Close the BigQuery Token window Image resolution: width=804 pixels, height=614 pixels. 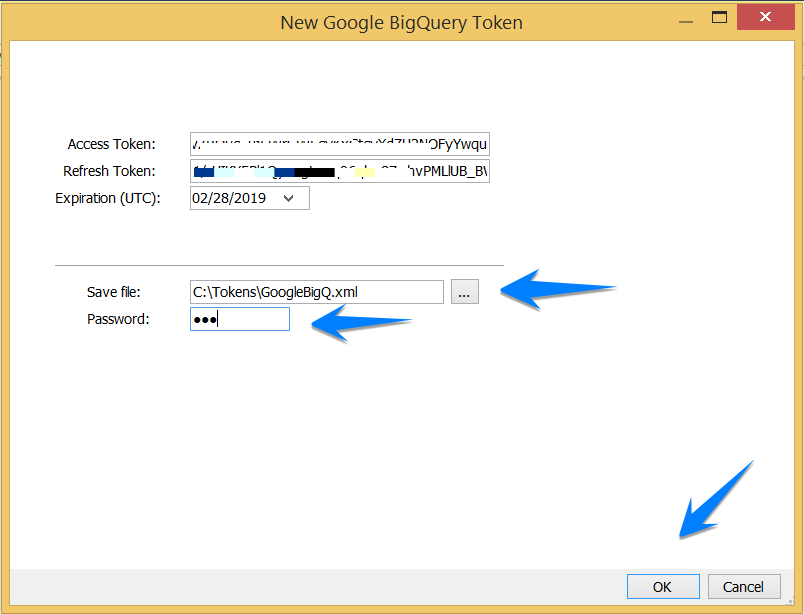click(x=765, y=17)
